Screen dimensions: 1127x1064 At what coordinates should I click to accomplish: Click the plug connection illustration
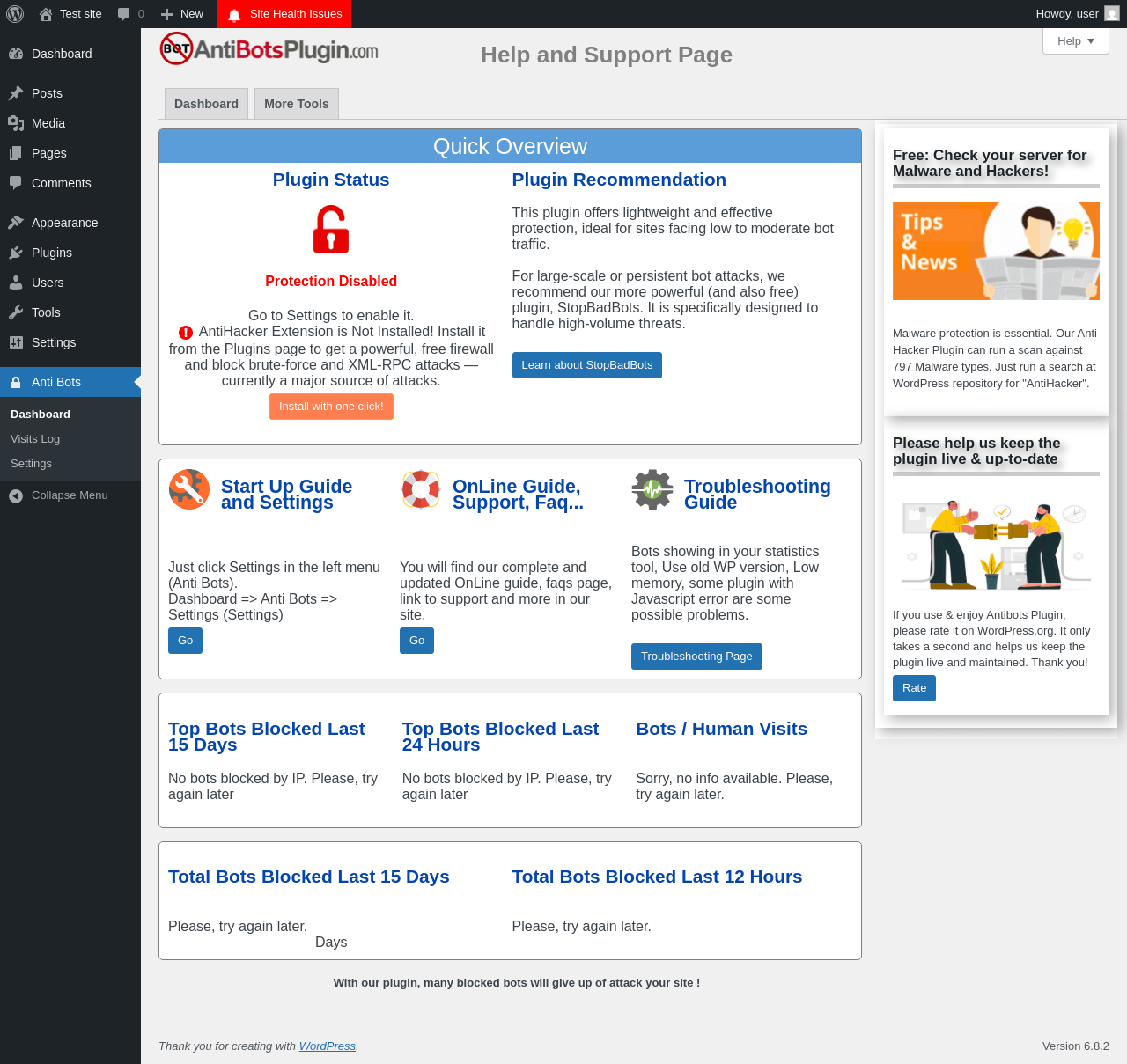(996, 542)
